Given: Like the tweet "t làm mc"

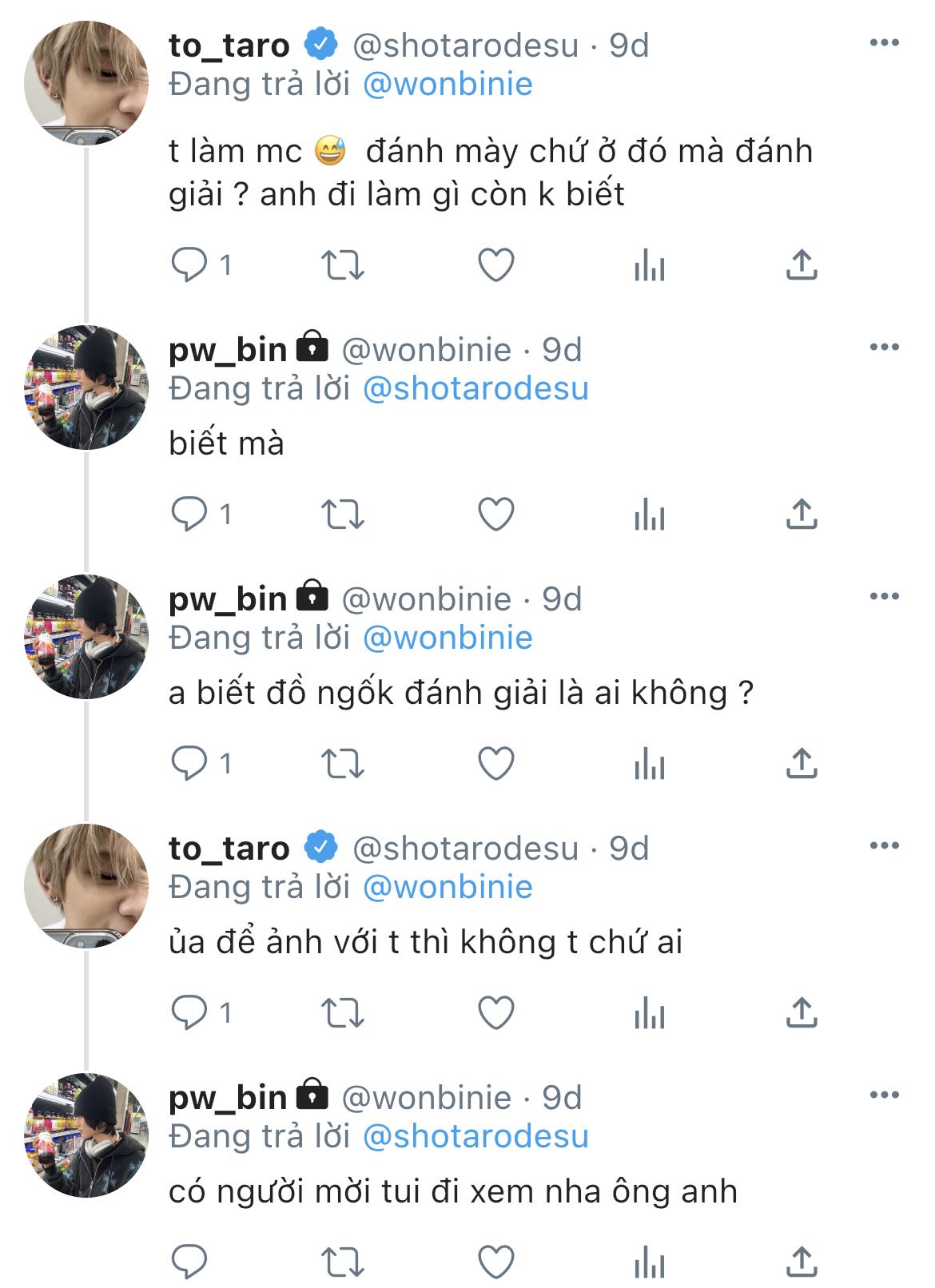Looking at the screenshot, I should tap(495, 265).
